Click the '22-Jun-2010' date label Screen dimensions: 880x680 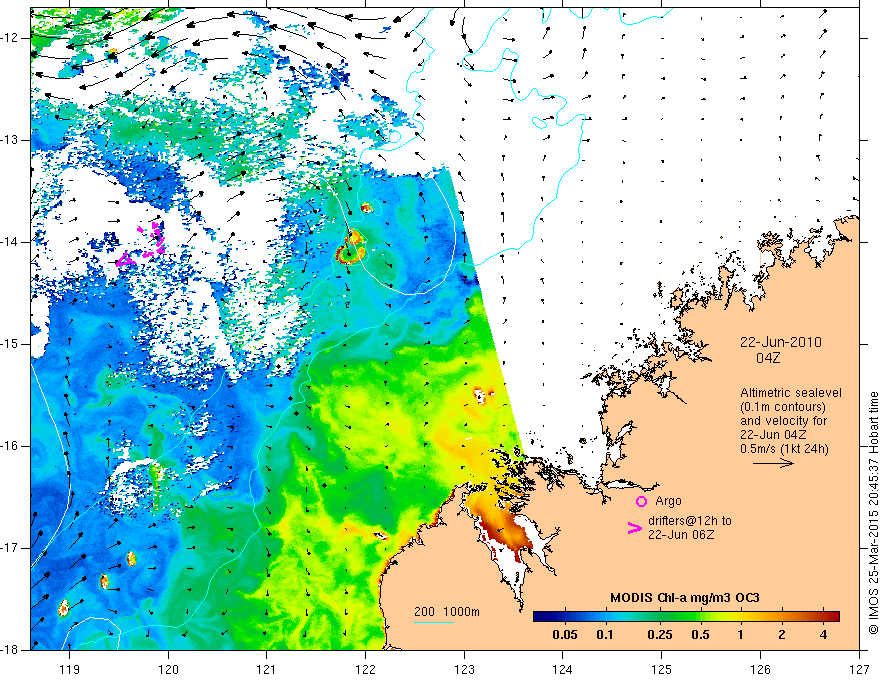pyautogui.click(x=780, y=342)
